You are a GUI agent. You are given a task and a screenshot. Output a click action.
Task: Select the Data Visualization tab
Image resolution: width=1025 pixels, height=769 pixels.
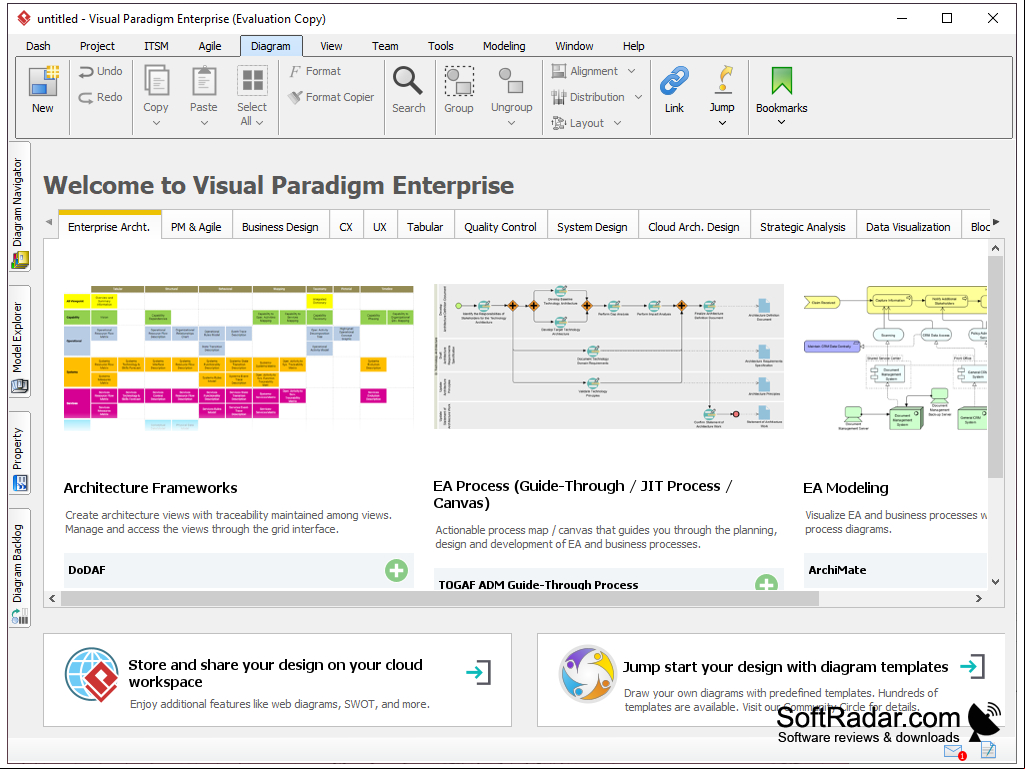coord(908,227)
